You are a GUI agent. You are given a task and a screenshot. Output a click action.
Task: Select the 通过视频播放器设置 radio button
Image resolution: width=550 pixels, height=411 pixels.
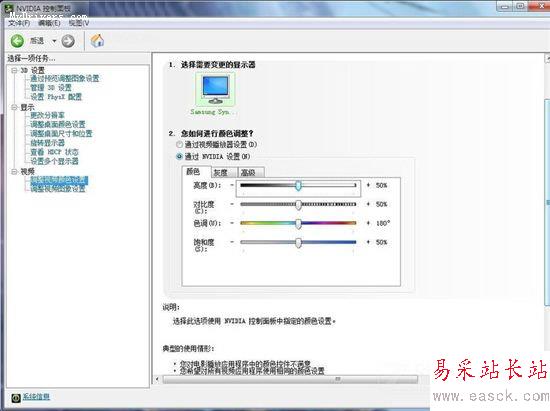point(180,144)
